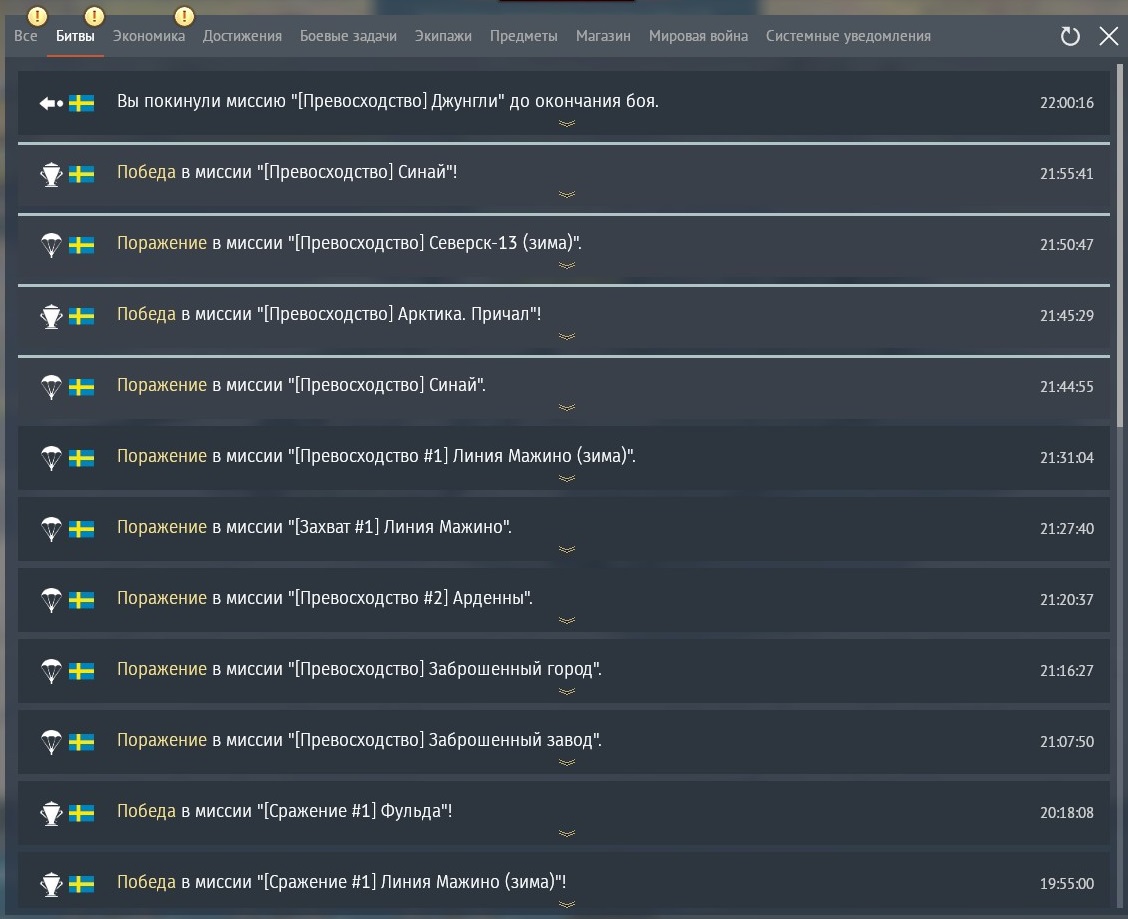1128x919 pixels.
Task: Click the Swedish flag on Арктика. Причал entry
Action: [81, 316]
